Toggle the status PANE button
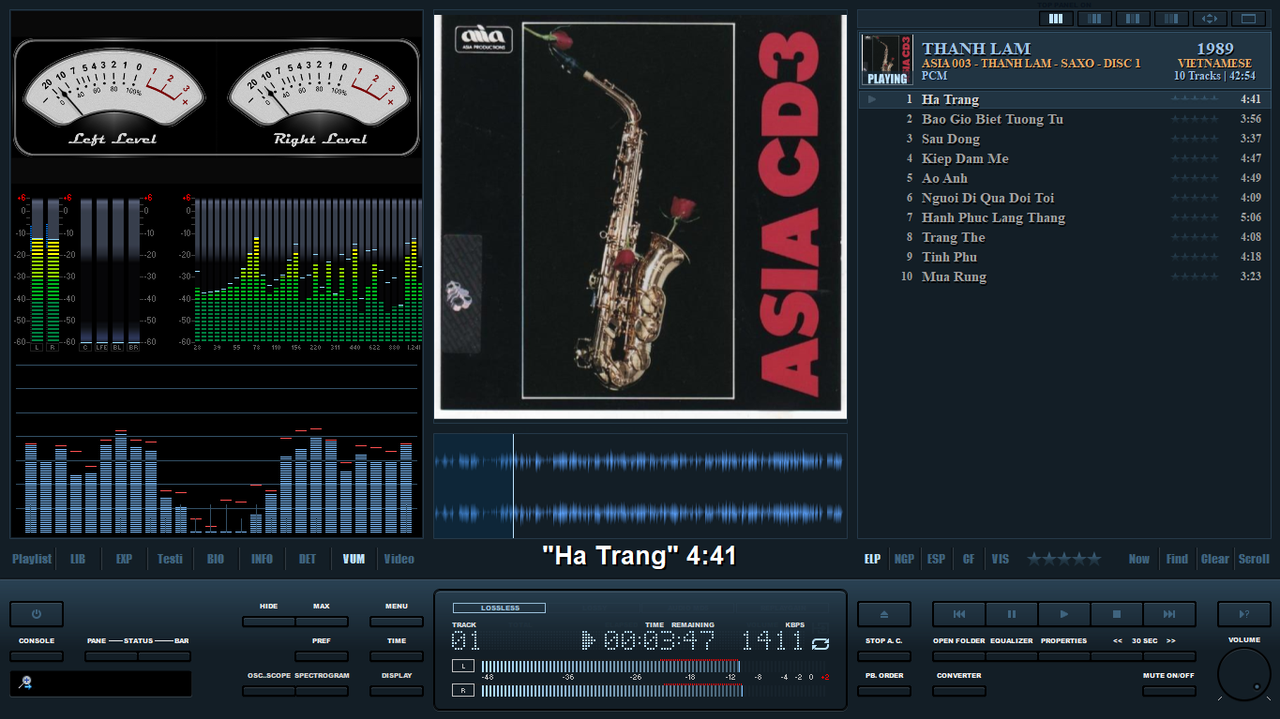This screenshot has width=1280, height=719. 111,656
